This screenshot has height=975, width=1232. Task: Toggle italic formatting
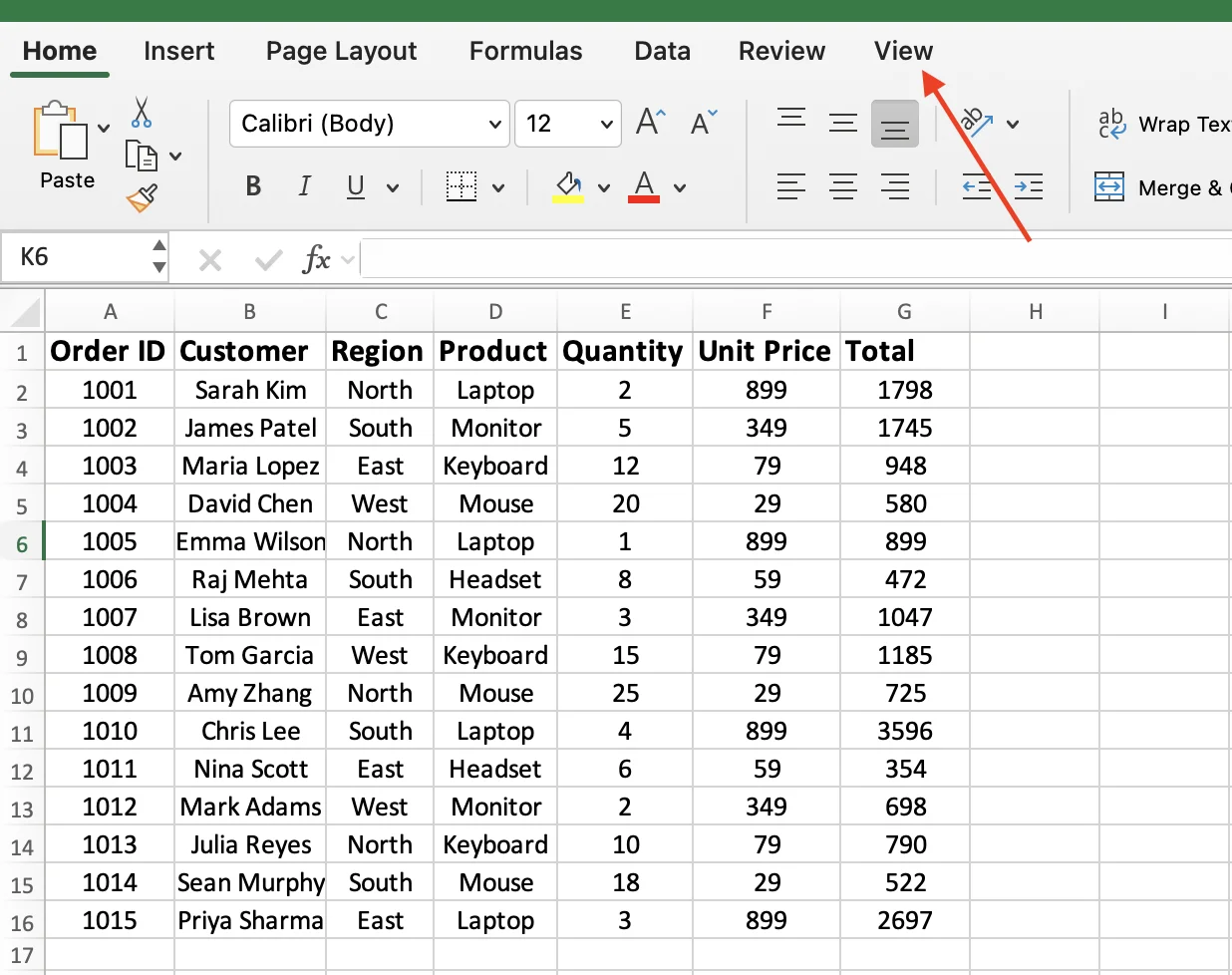click(305, 186)
